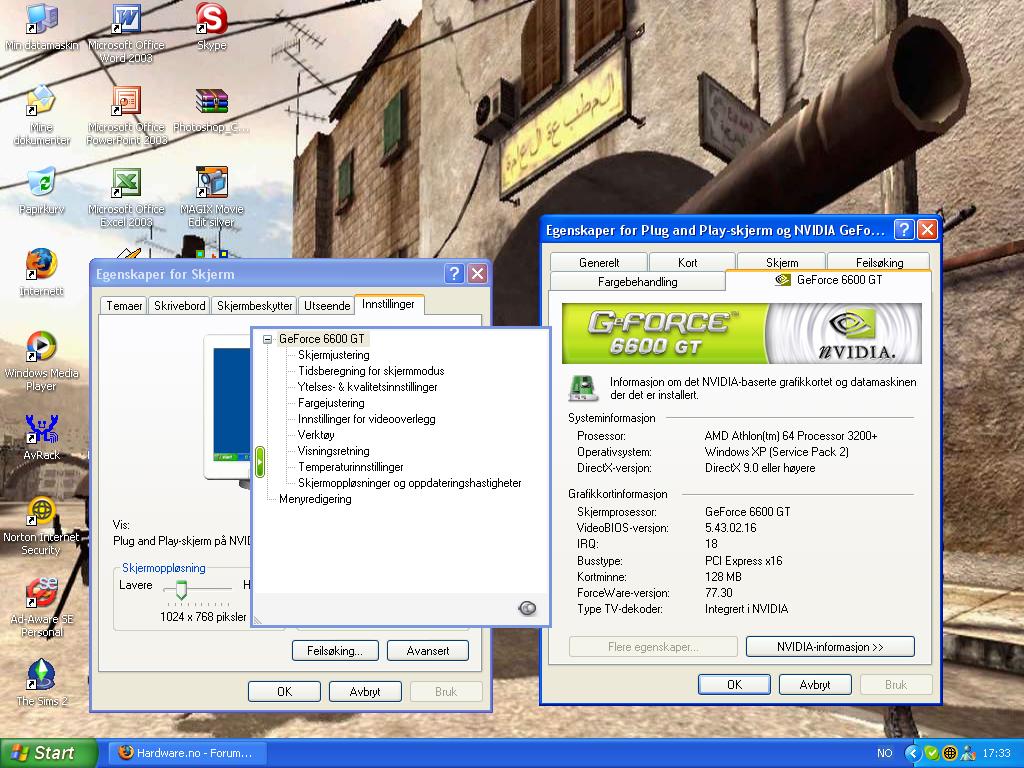Click the Feilsøking... button

335,650
